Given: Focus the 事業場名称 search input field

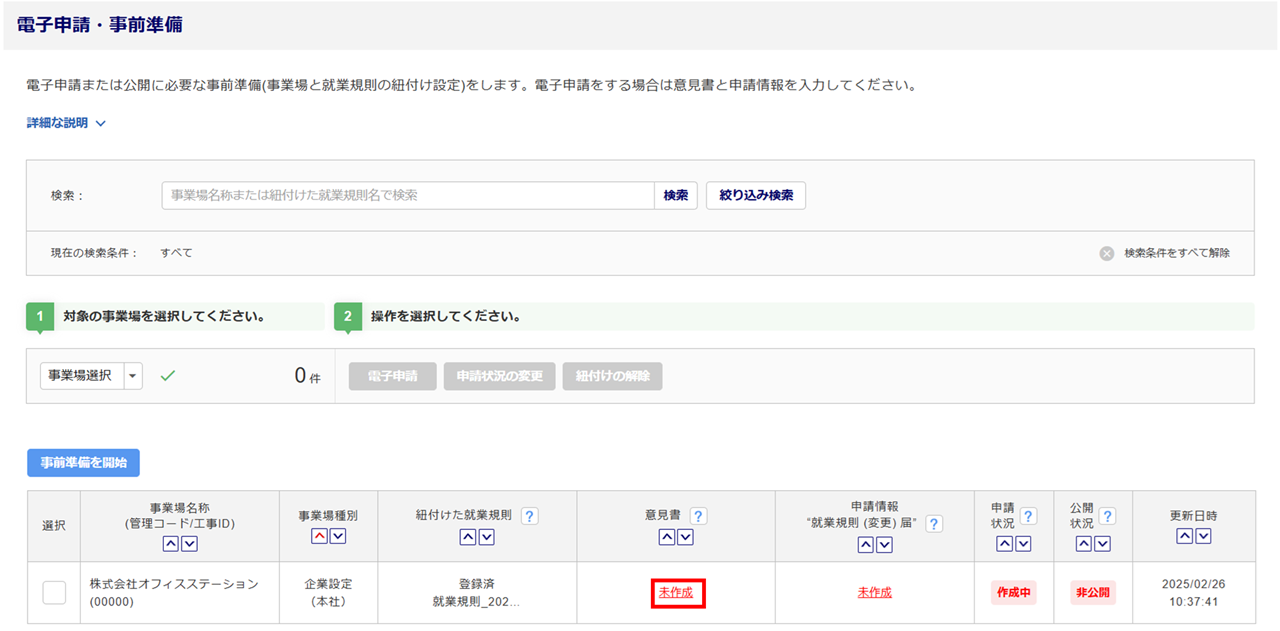Looking at the screenshot, I should pos(408,196).
